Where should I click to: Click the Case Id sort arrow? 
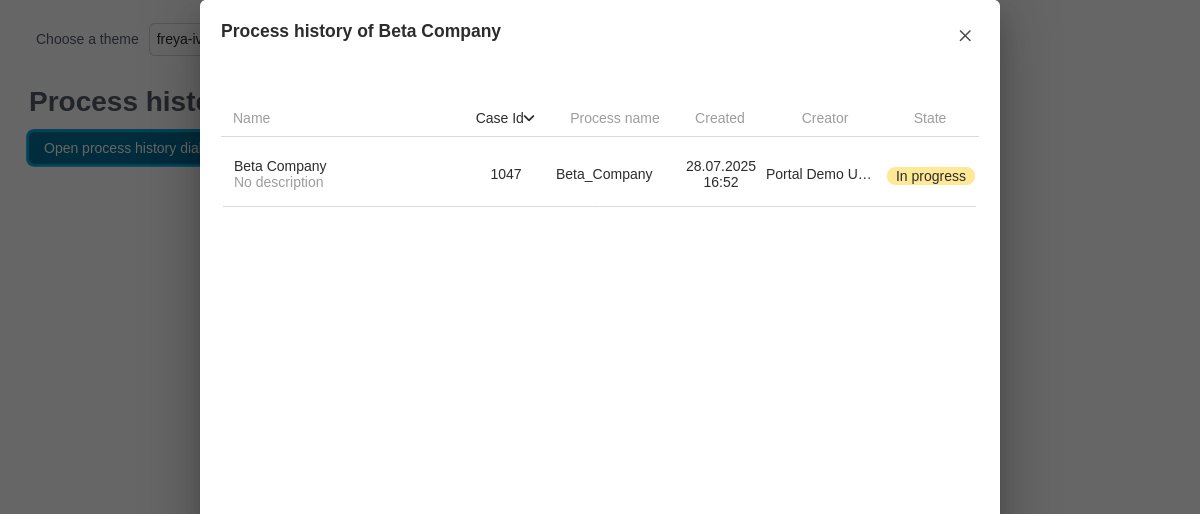(x=529, y=118)
